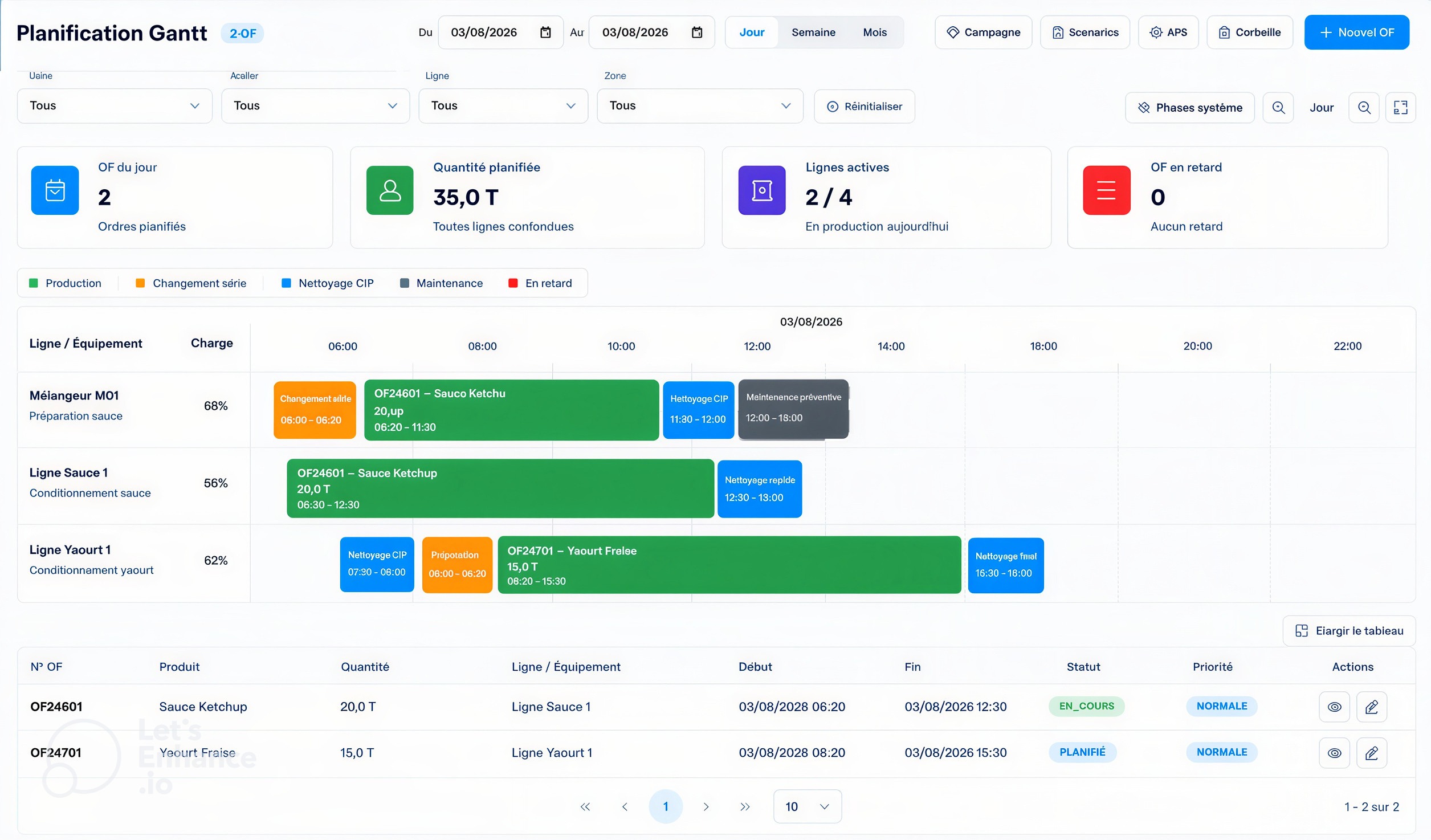Open the end date calendar picker icon

tap(696, 32)
